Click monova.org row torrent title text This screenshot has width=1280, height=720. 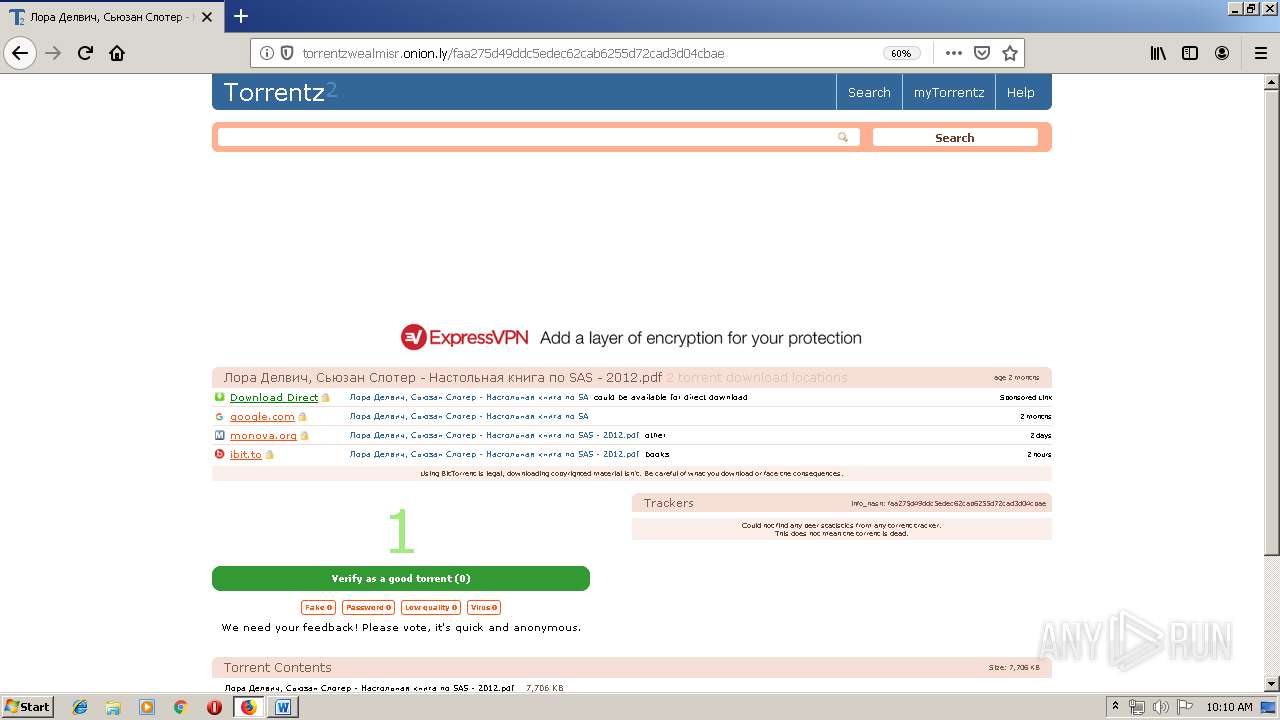494,435
